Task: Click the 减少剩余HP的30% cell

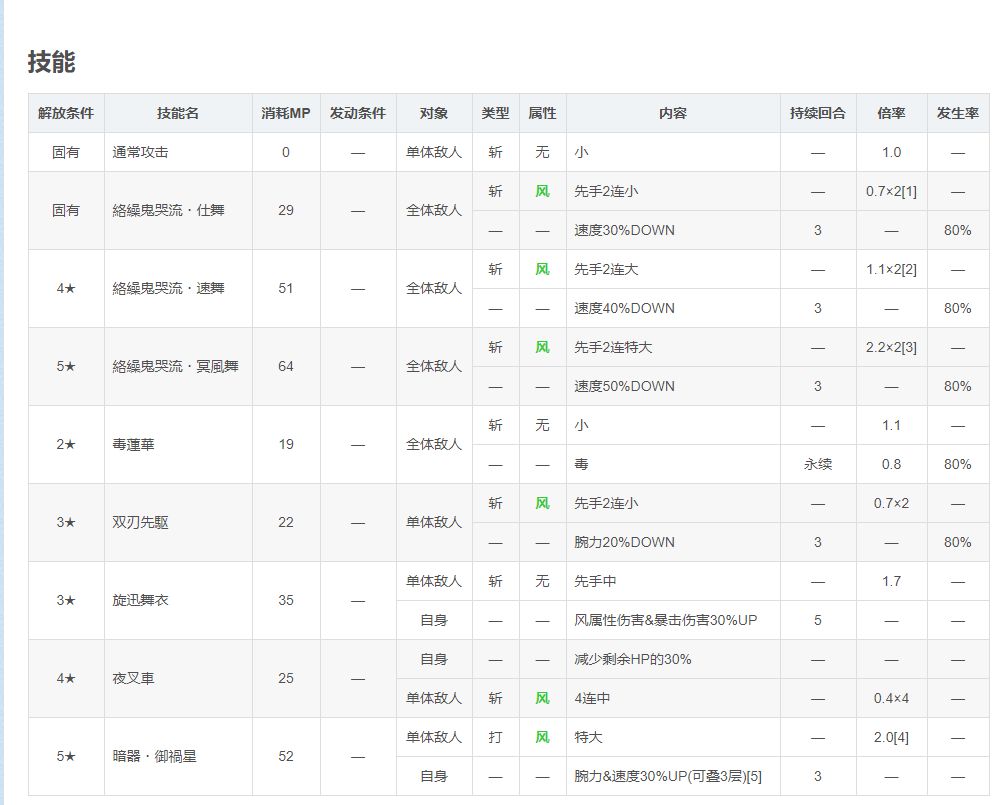Action: click(x=673, y=659)
